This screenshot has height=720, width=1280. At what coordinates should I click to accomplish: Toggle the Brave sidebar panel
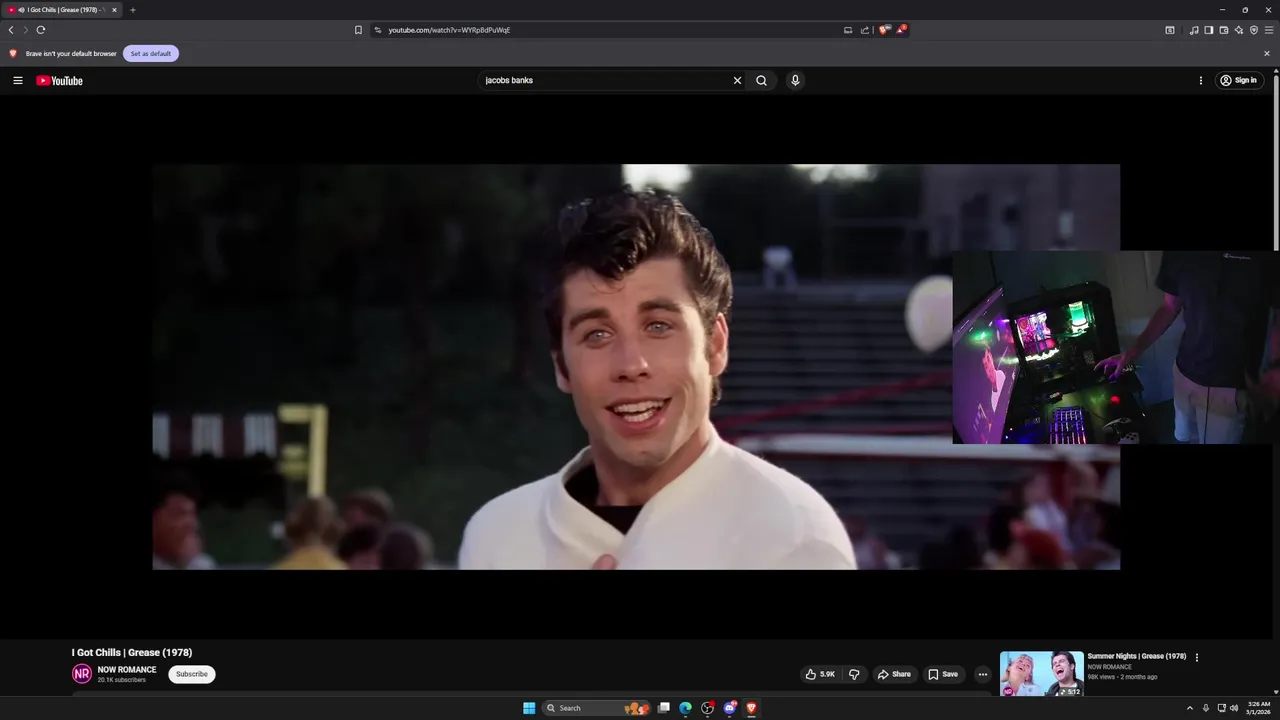1209,30
